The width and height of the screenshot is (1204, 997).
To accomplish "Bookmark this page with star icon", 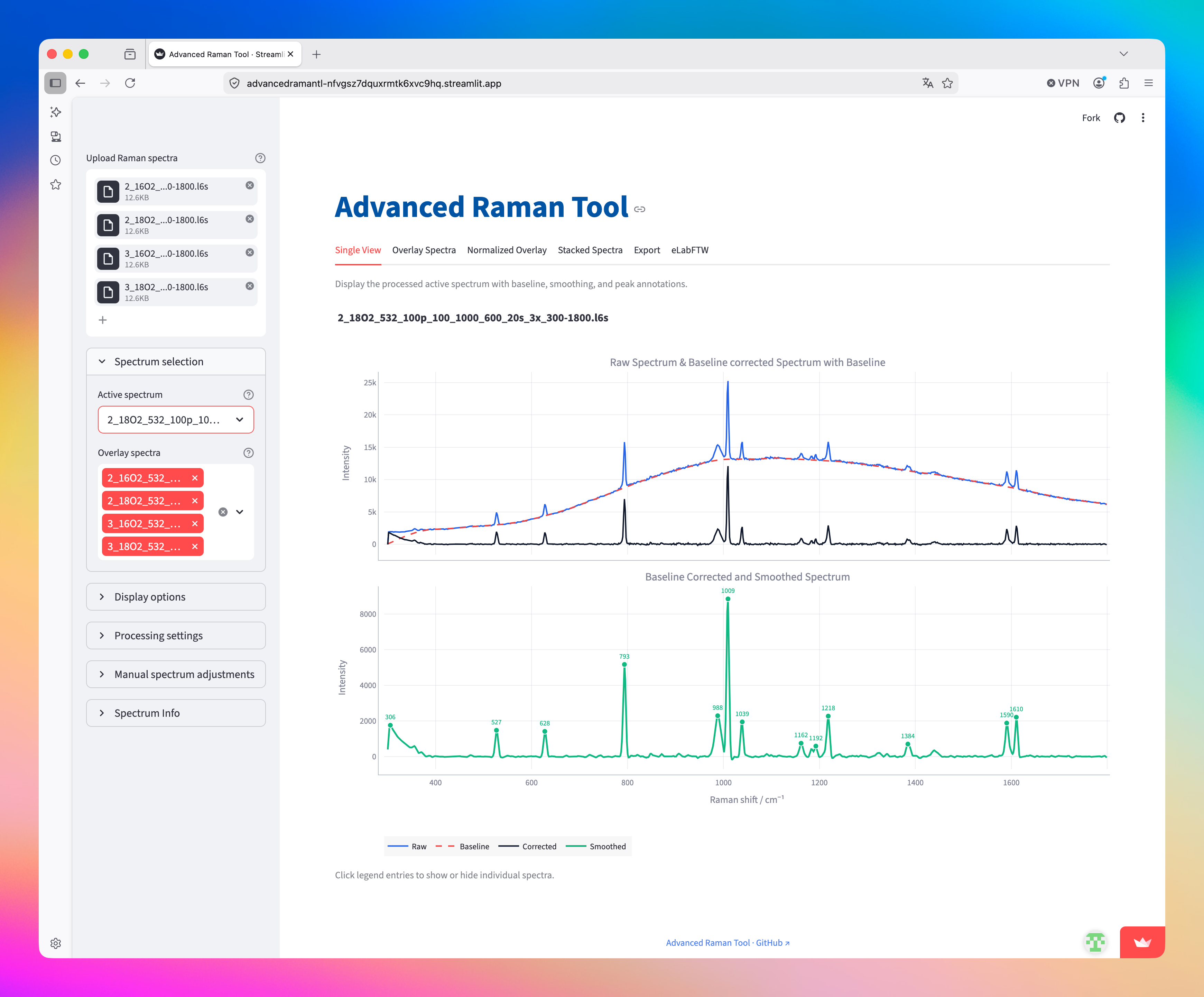I will coord(947,83).
